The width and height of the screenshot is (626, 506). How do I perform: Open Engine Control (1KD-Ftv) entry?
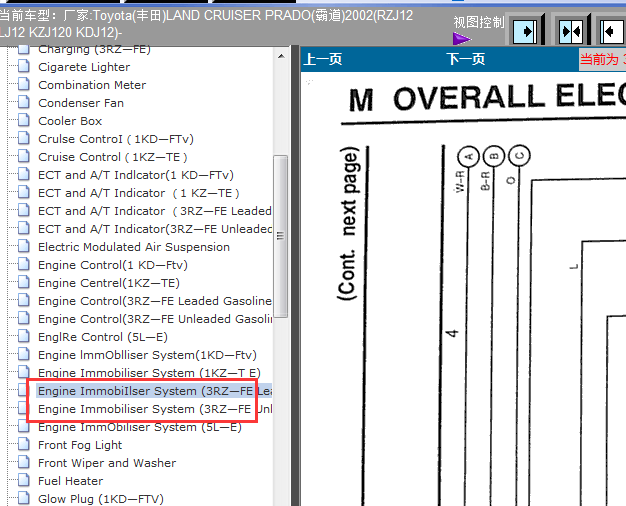113,265
